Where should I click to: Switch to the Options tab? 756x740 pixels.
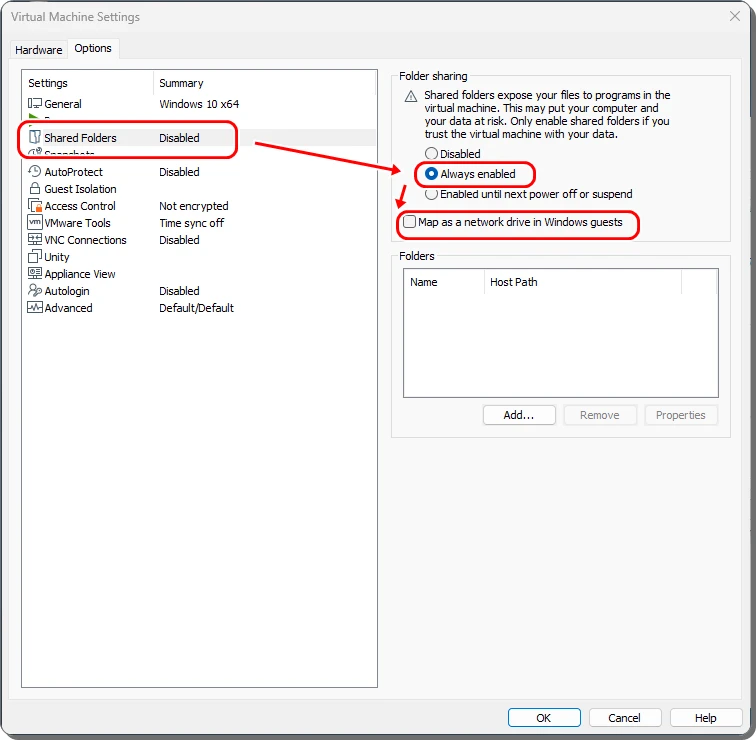coord(93,48)
